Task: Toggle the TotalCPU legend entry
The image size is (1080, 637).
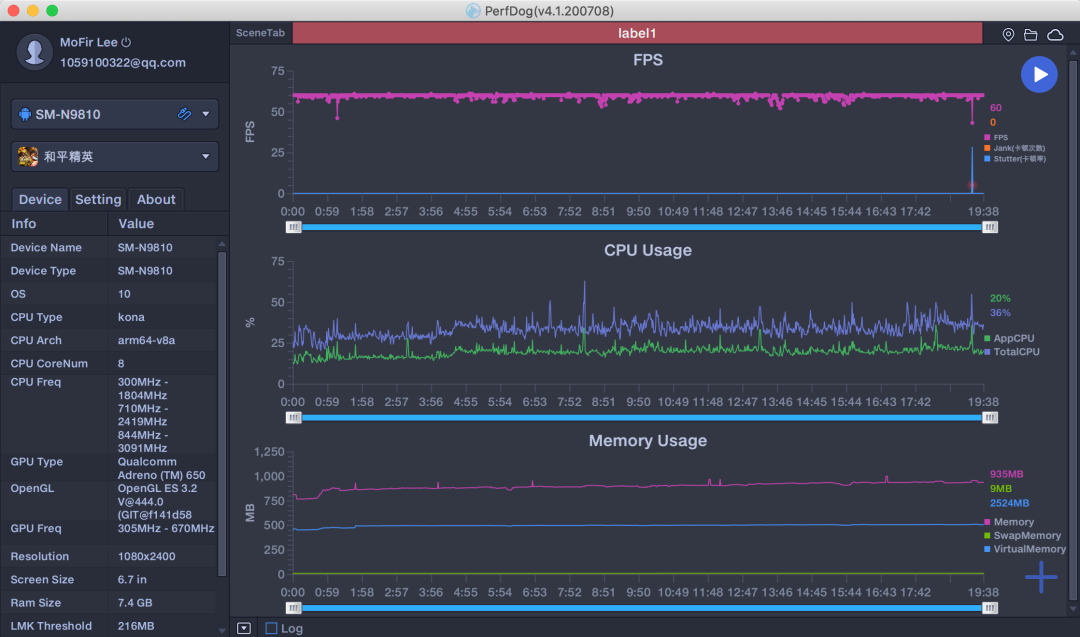Action: 1012,352
